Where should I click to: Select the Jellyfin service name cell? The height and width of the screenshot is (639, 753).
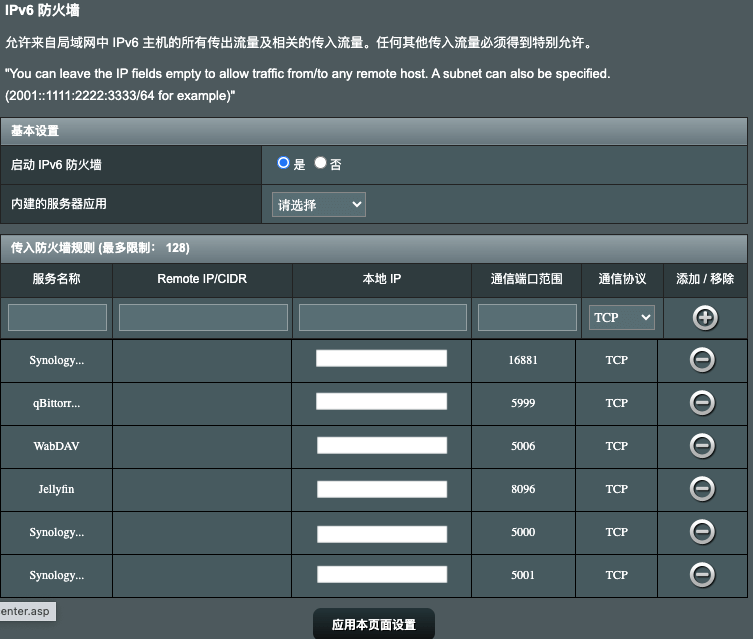tap(57, 489)
